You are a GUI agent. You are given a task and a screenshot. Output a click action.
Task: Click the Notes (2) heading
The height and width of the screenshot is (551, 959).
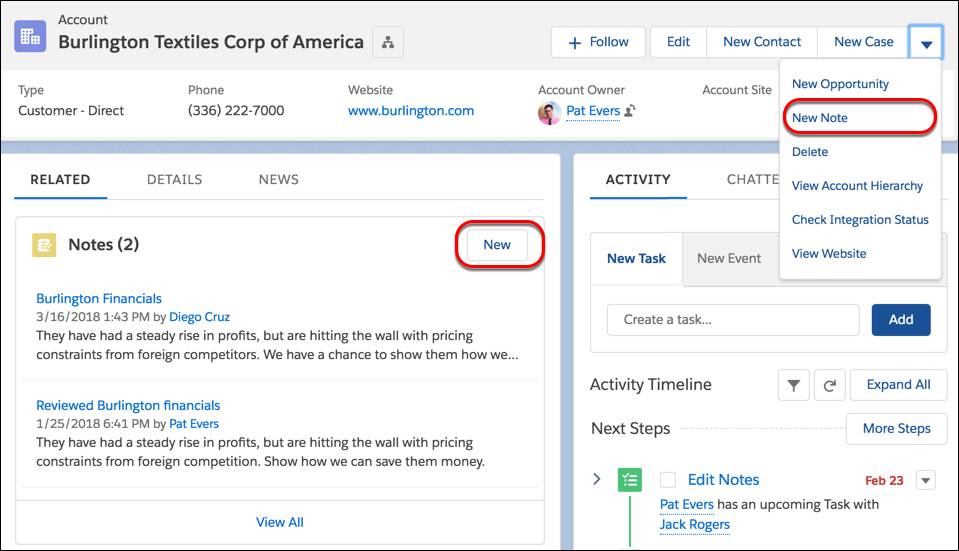point(103,245)
